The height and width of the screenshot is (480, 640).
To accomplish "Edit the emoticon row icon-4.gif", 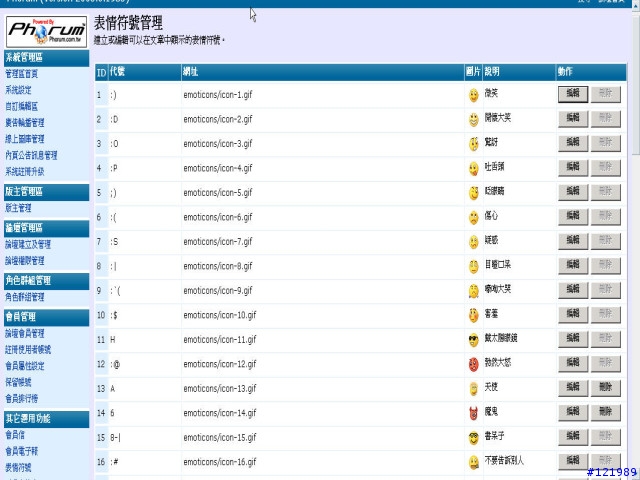I will 573,168.
